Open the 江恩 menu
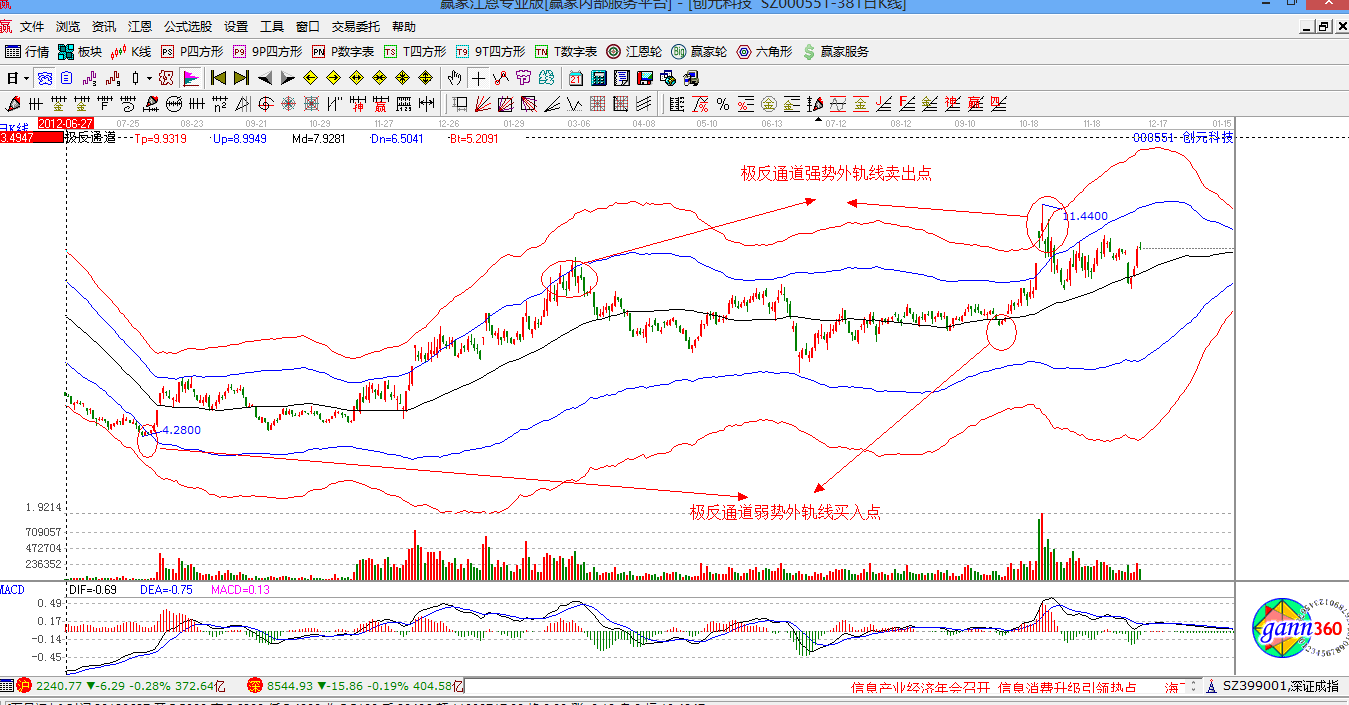Viewport: 1349px width, 705px height. click(x=140, y=27)
